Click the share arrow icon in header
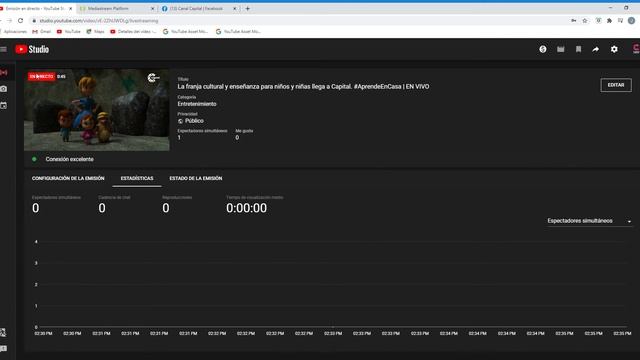The image size is (640, 360). click(596, 49)
